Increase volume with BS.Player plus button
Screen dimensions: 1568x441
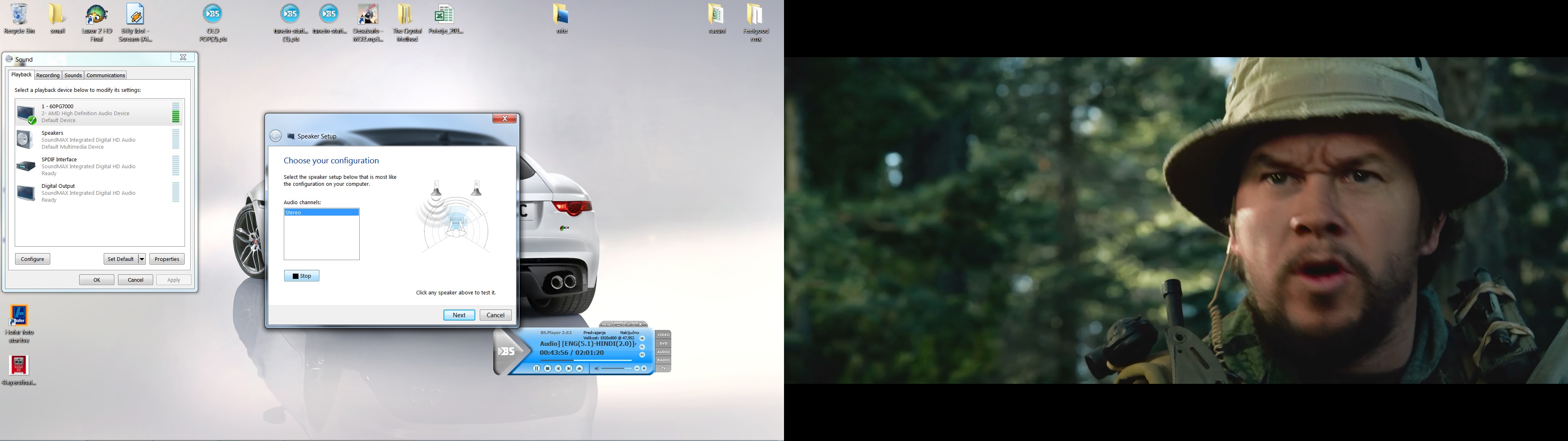coord(644,368)
